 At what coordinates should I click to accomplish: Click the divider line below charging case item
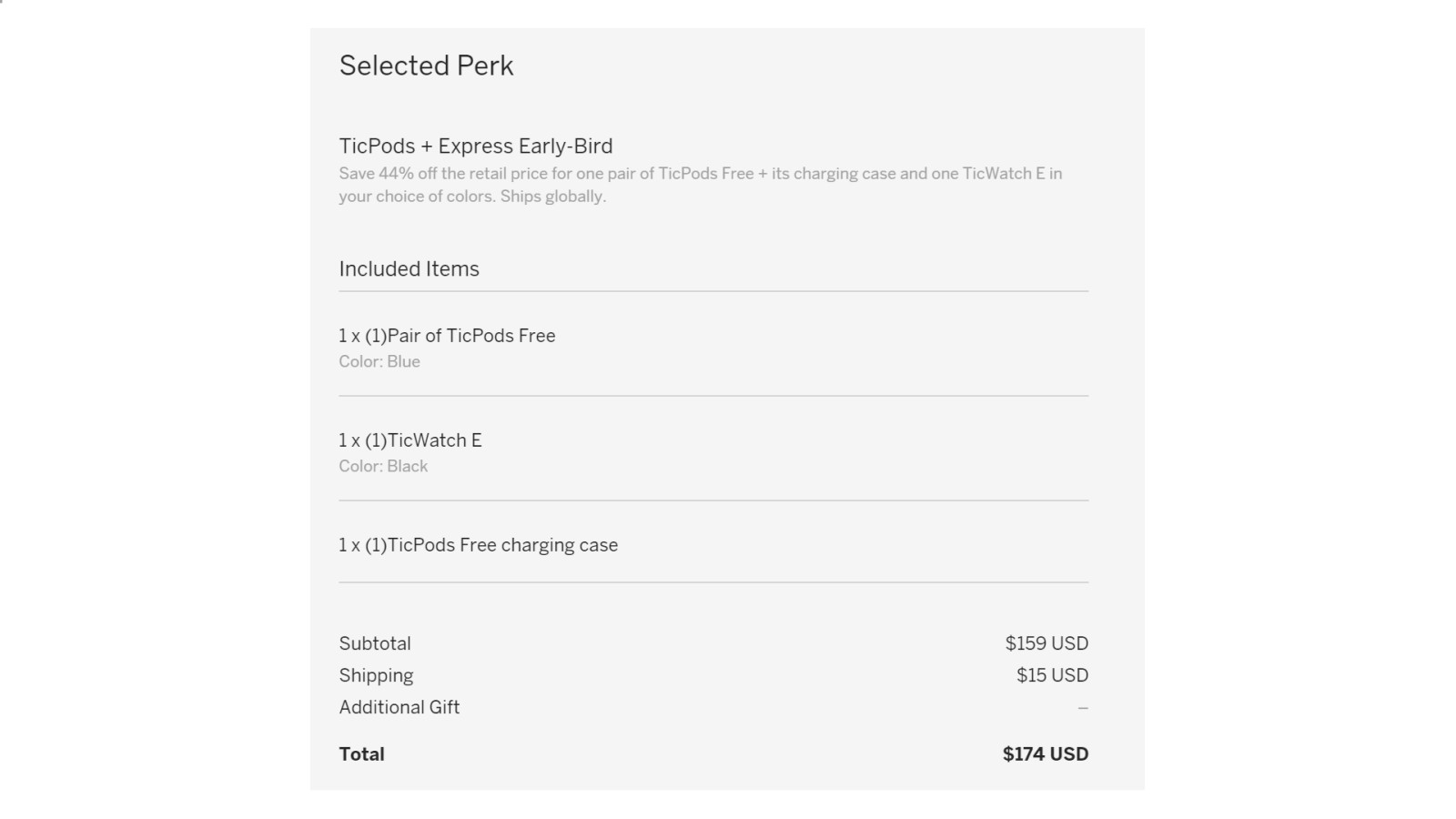click(x=713, y=582)
